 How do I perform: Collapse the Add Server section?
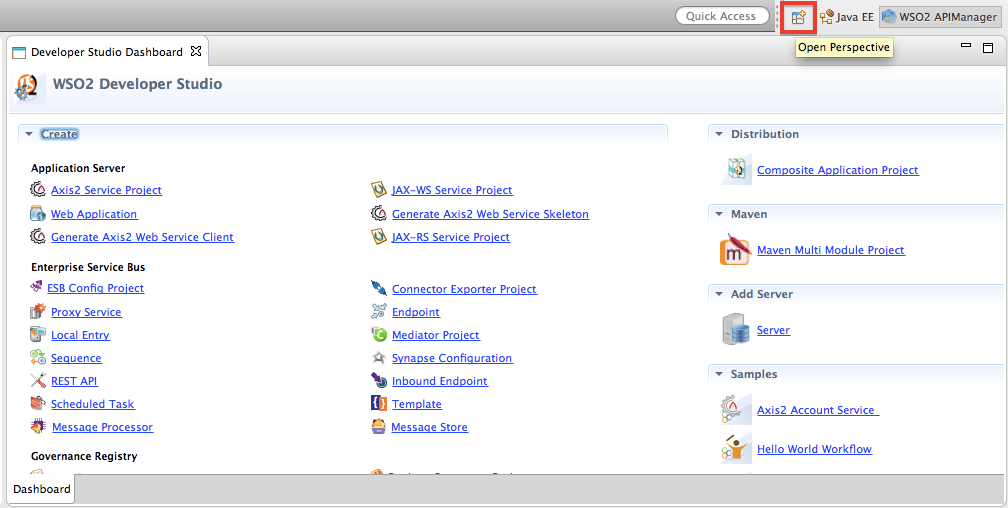click(x=719, y=294)
